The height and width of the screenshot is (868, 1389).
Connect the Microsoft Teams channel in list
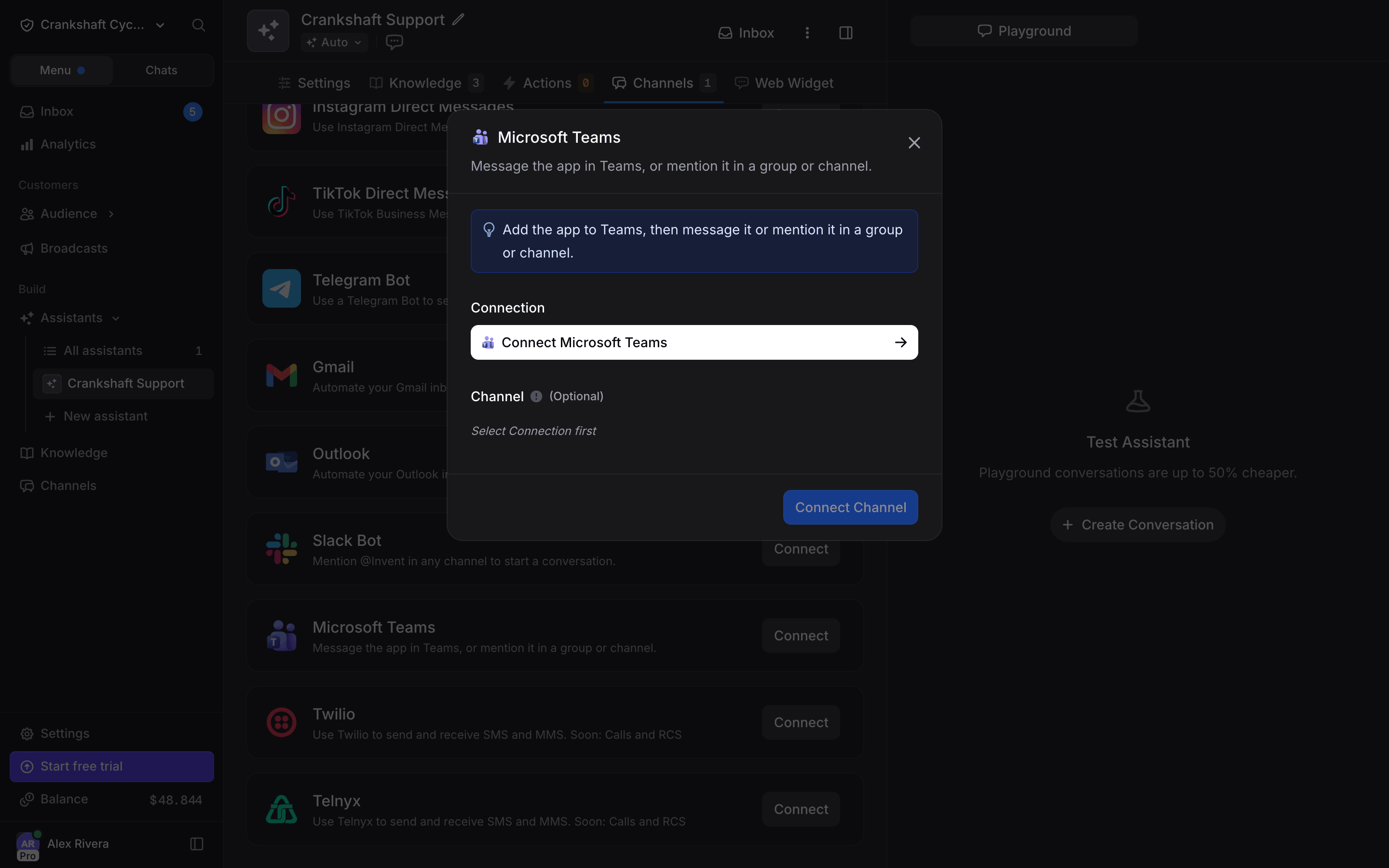(x=801, y=636)
